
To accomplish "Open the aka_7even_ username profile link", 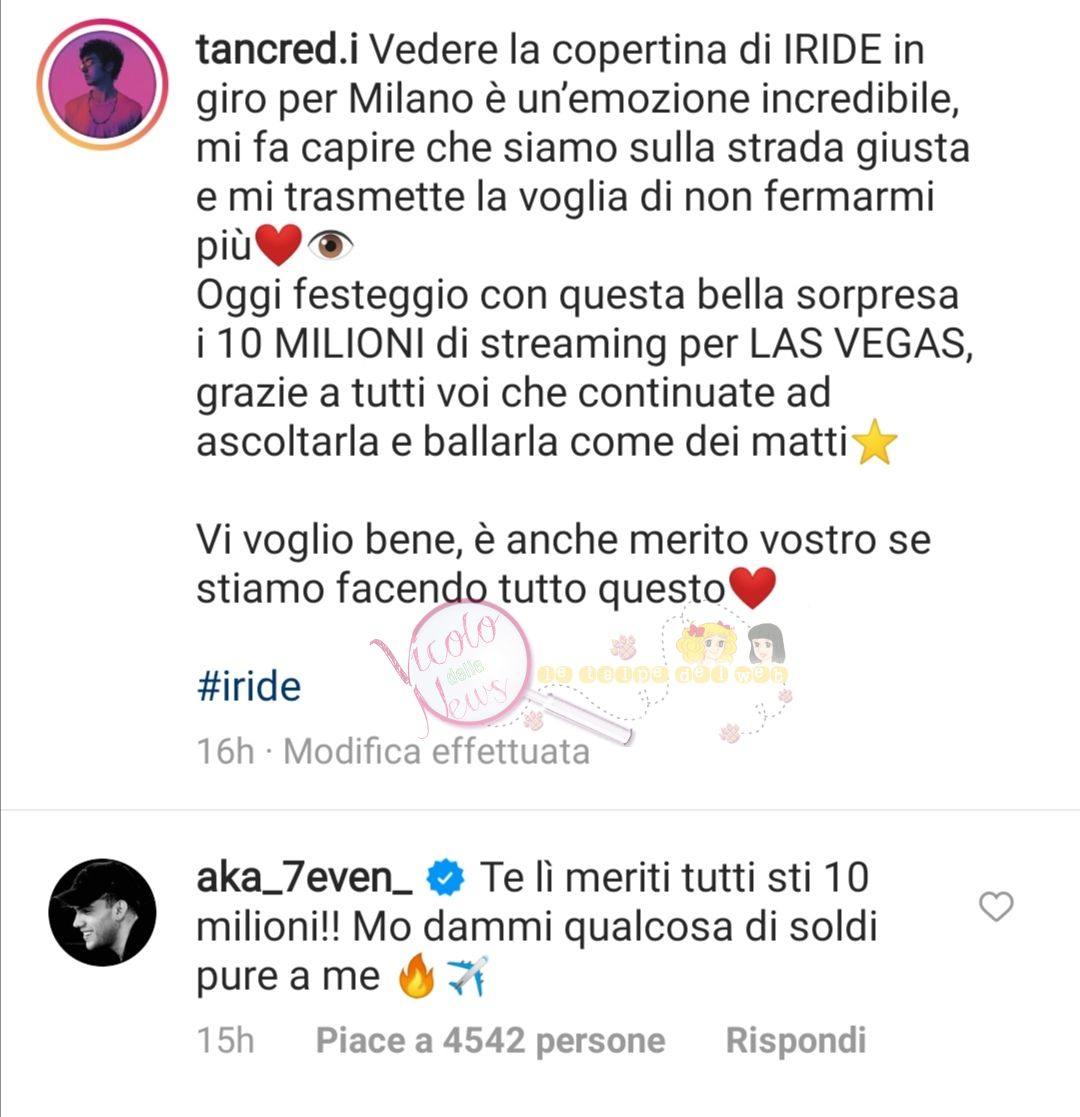I will 304,878.
